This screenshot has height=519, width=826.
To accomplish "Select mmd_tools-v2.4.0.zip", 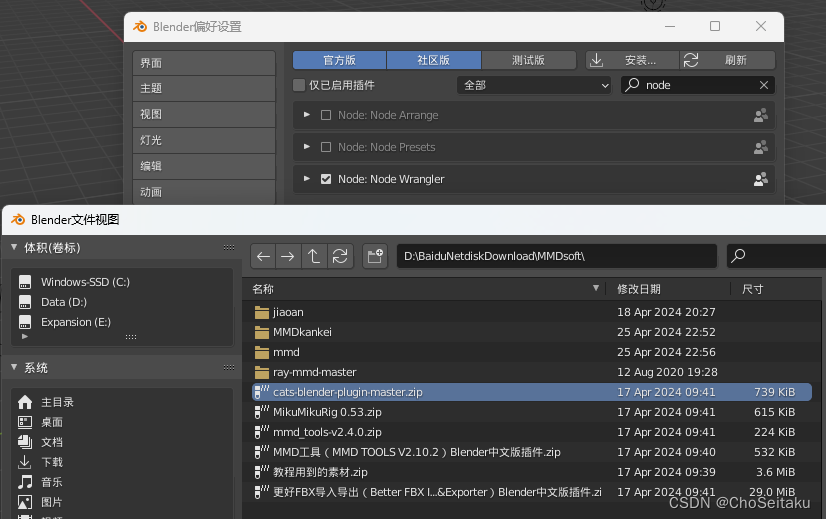I will (x=532, y=433).
